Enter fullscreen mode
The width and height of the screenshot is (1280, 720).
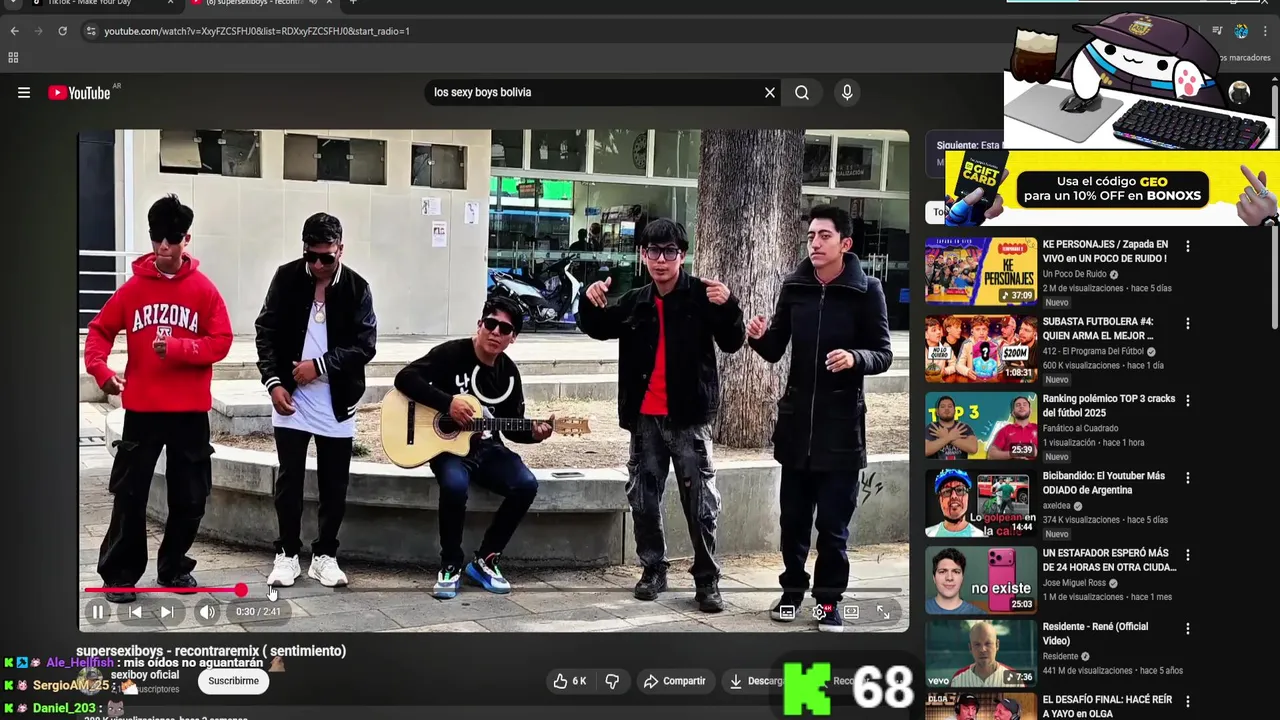coord(883,612)
